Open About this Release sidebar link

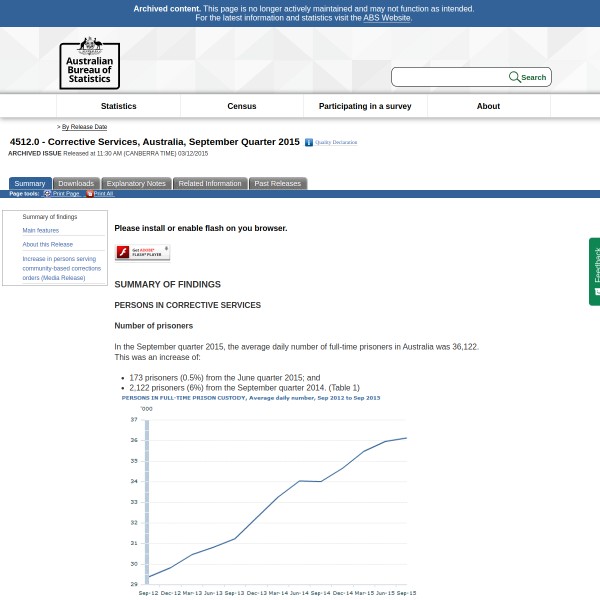point(48,244)
